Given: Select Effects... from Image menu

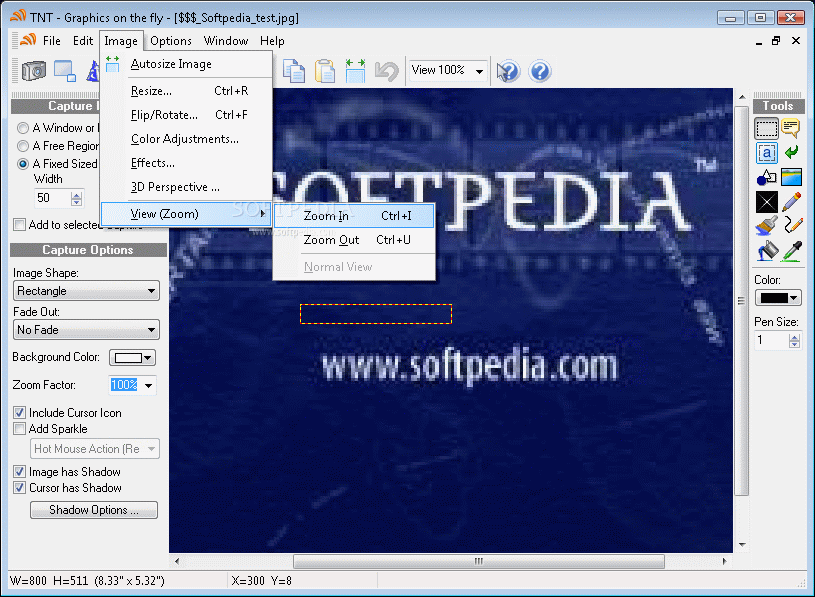Looking at the screenshot, I should click(187, 163).
